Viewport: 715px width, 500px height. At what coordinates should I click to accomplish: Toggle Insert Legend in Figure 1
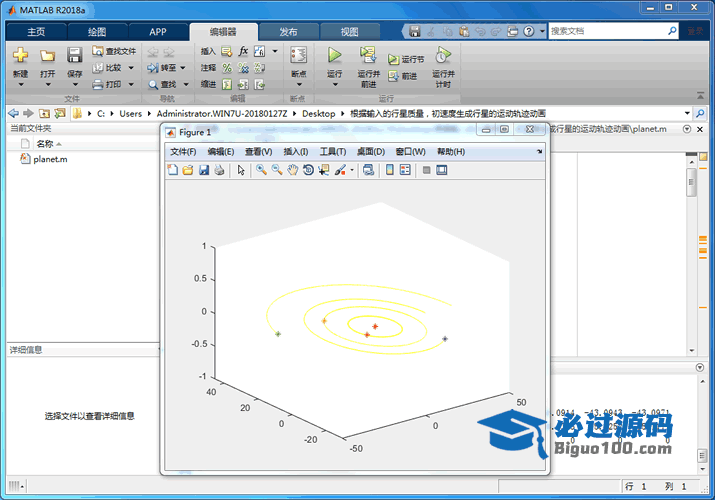click(x=405, y=170)
